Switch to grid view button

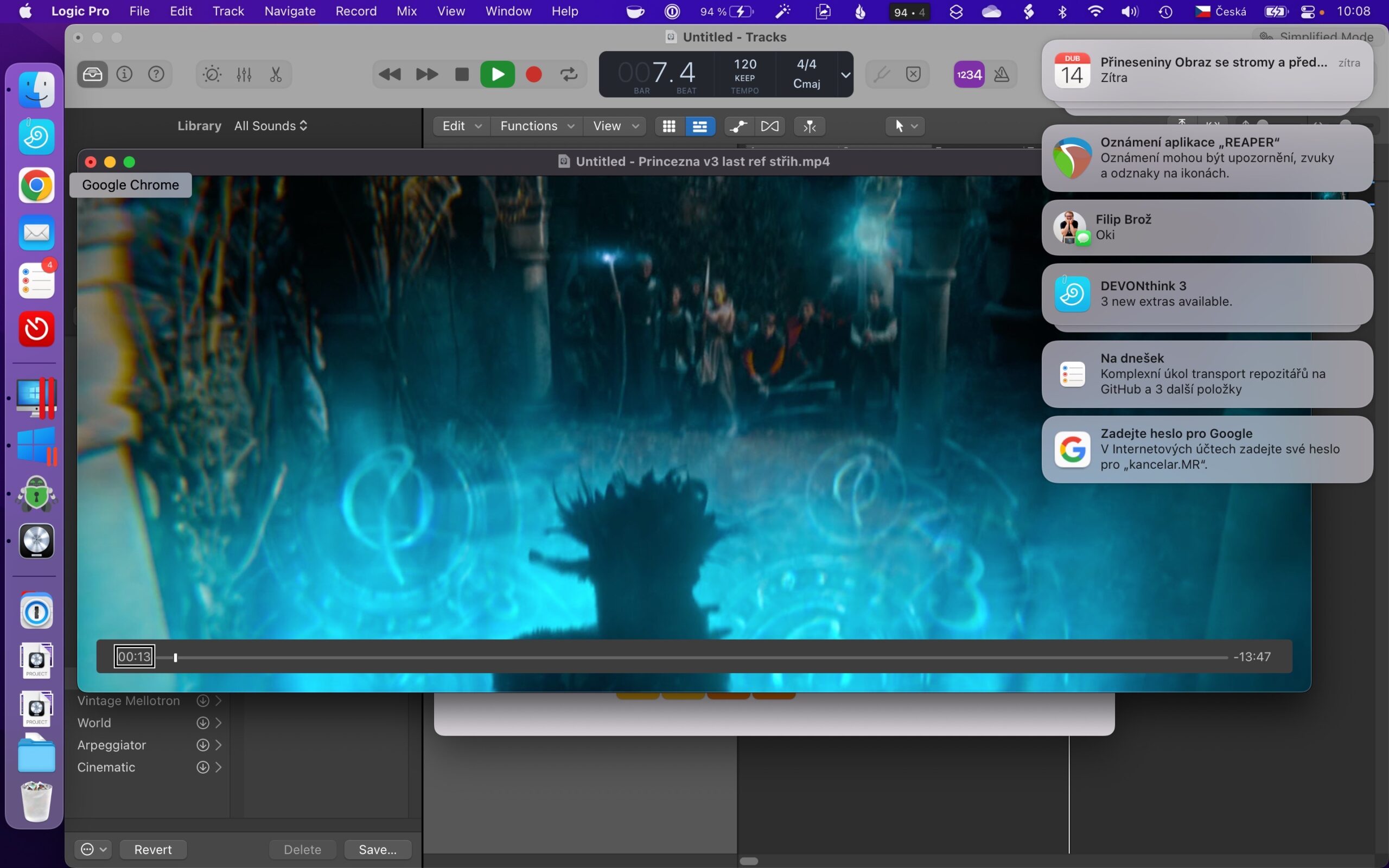669,126
